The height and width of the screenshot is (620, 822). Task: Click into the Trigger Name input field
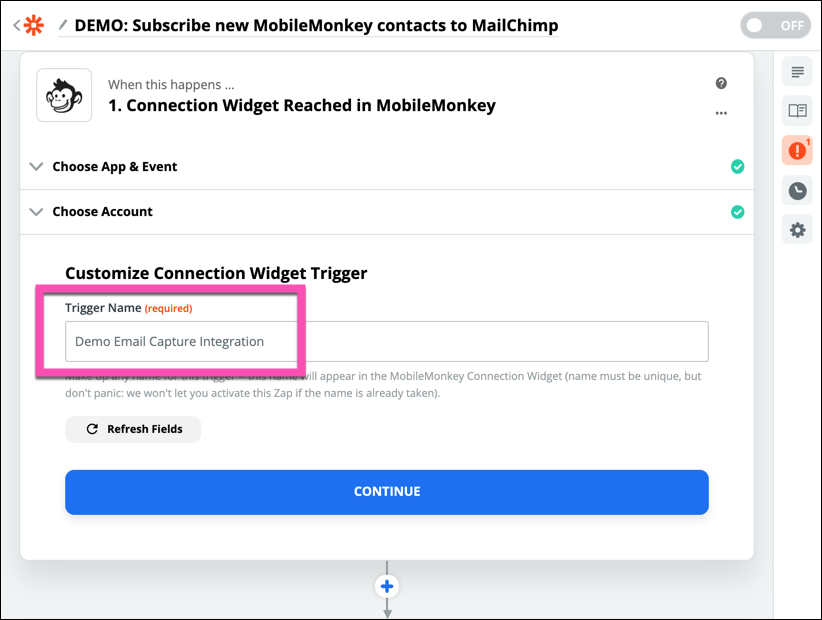387,341
